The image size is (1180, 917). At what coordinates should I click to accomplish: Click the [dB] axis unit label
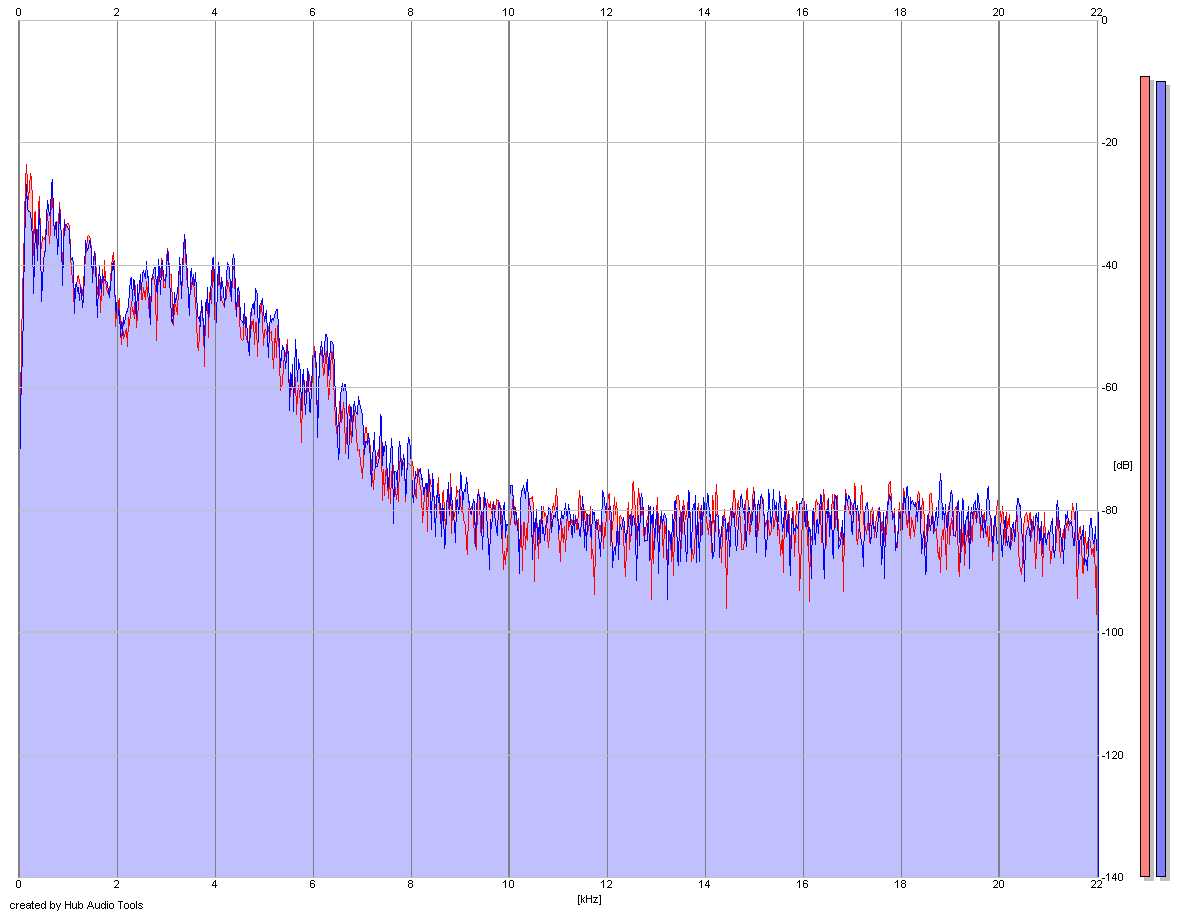(x=1122, y=465)
